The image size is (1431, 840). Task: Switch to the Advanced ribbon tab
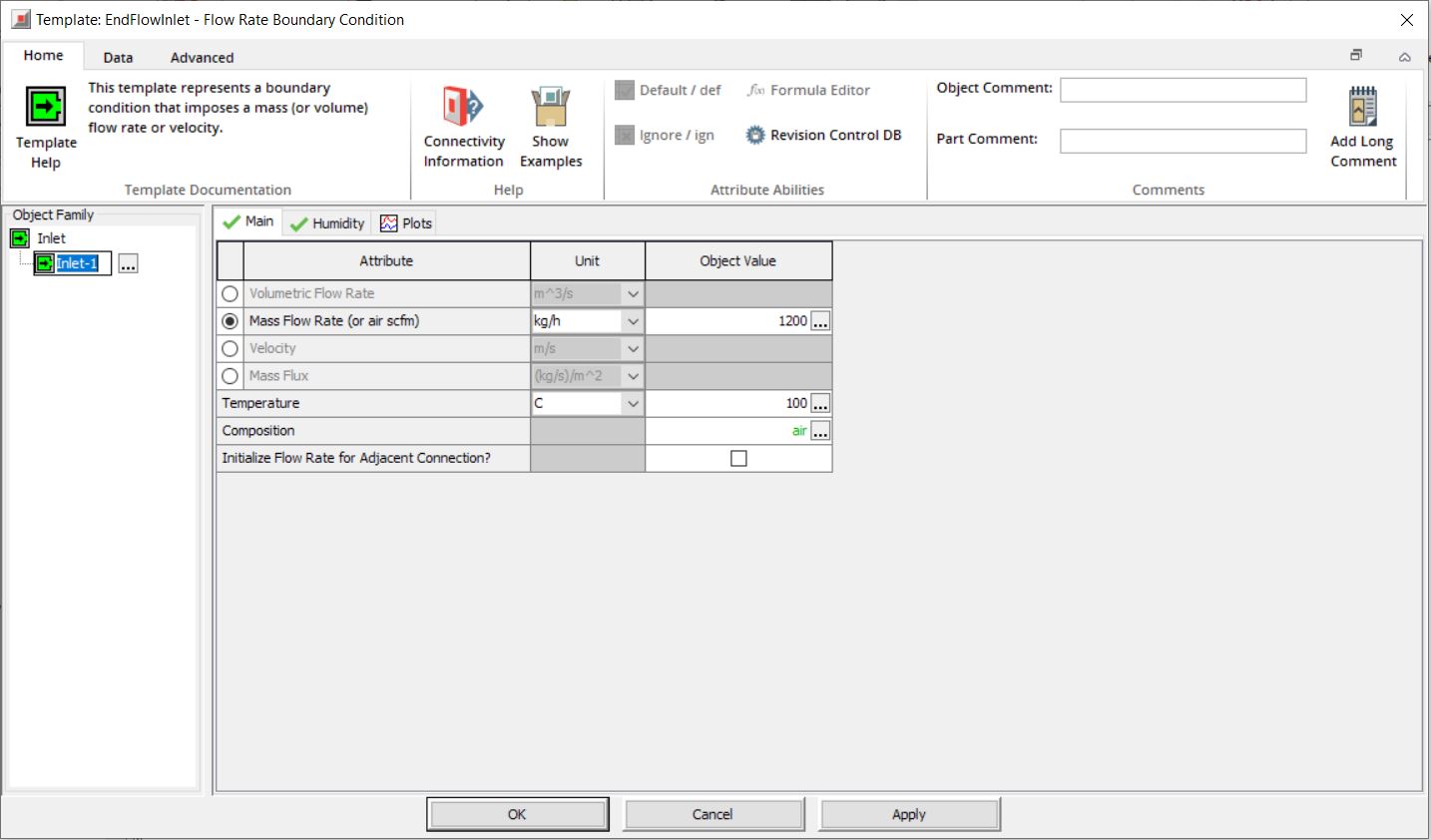(x=201, y=57)
